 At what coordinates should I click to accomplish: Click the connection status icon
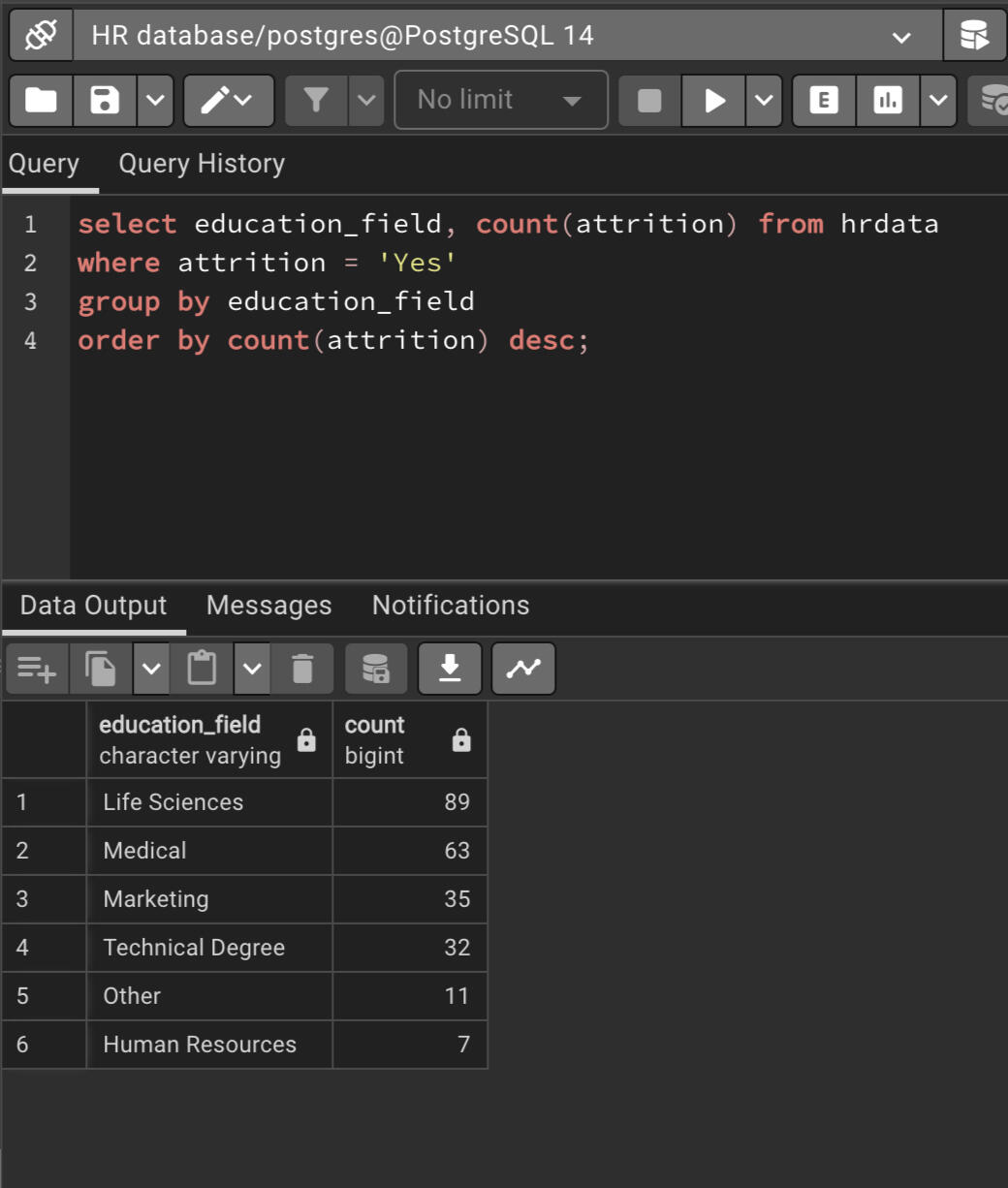41,36
